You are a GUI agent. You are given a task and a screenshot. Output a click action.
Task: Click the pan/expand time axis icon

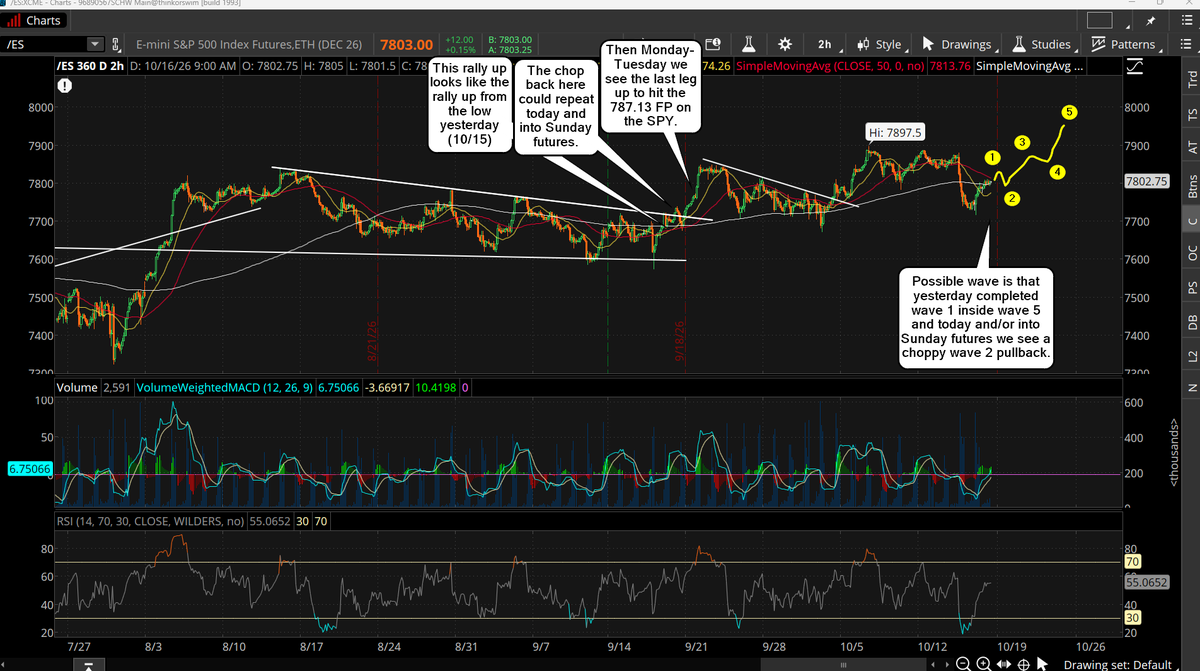[x=1003, y=664]
